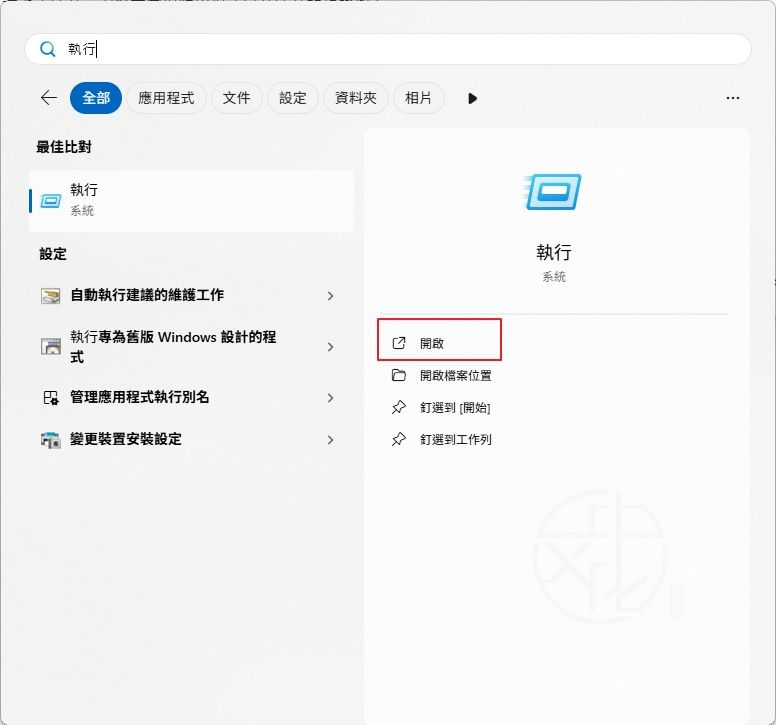Click the pin icon beside 釘選到 [開始]
The image size is (776, 725).
click(x=398, y=407)
